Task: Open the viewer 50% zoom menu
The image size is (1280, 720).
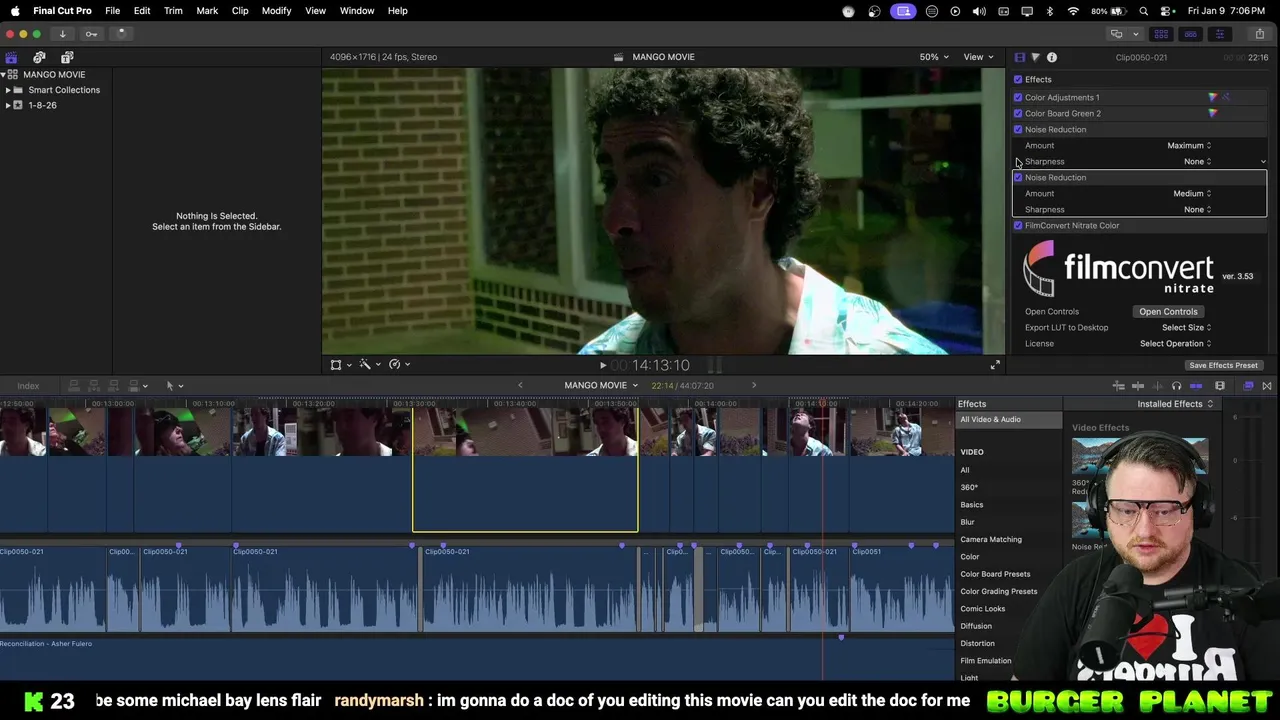Action: click(934, 57)
